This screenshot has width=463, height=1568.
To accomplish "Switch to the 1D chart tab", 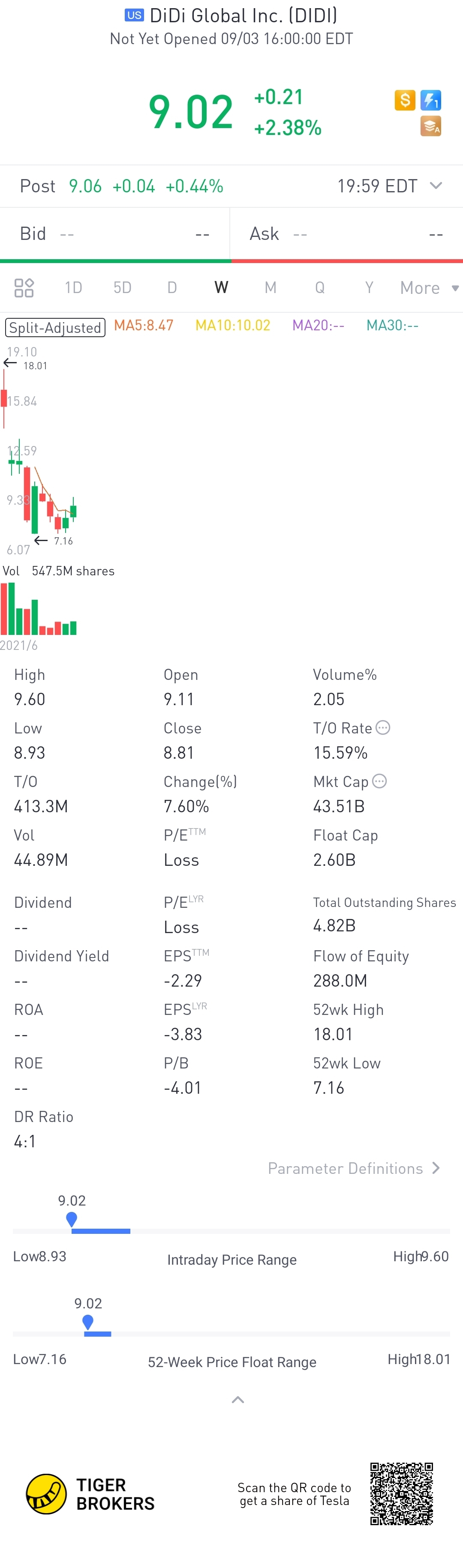I will pos(73,287).
